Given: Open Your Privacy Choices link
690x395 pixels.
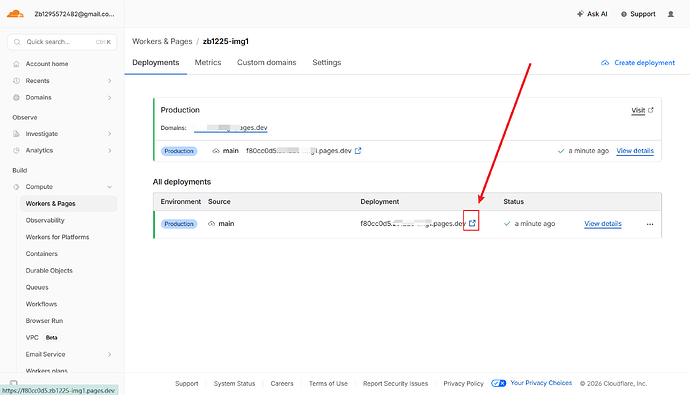Looking at the screenshot, I should pyautogui.click(x=541, y=383).
